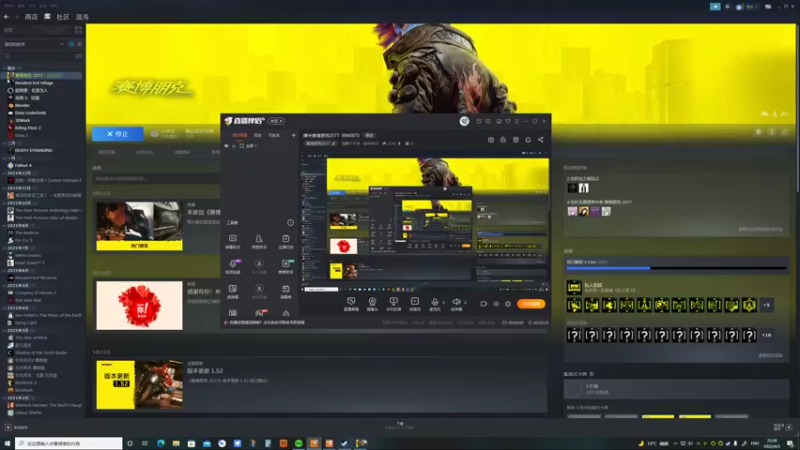Select Dota Underlords in library list
The image size is (800, 450).
[x=31, y=113]
